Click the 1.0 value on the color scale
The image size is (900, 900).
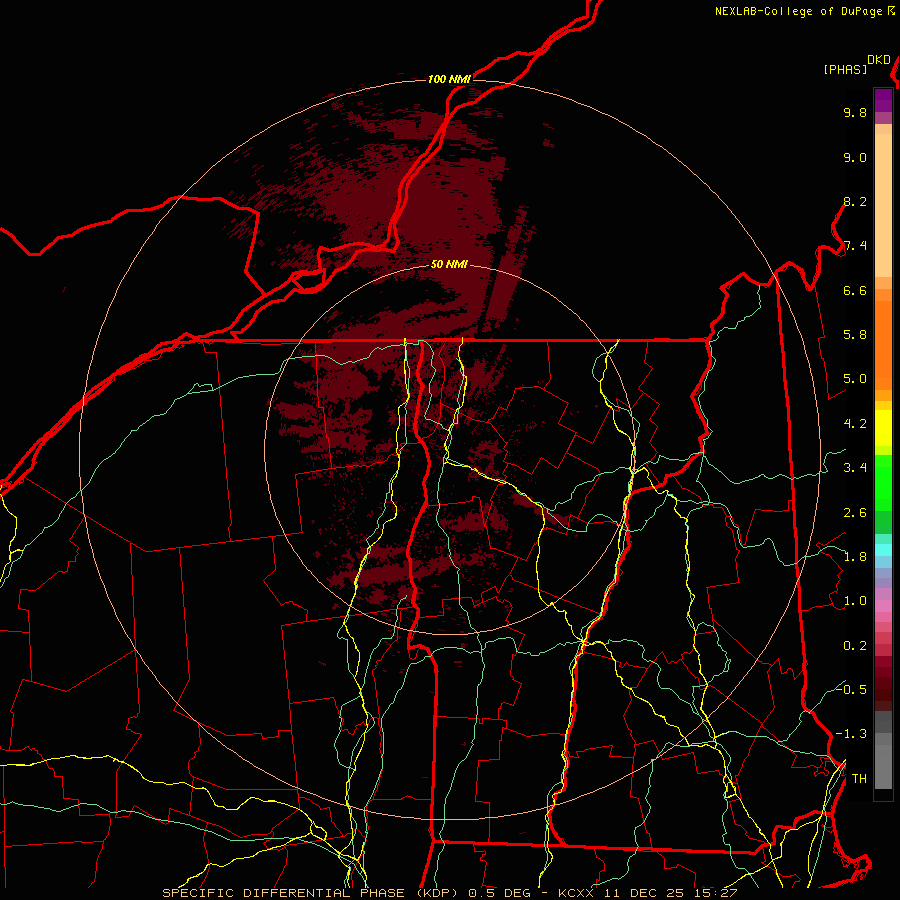(x=855, y=602)
